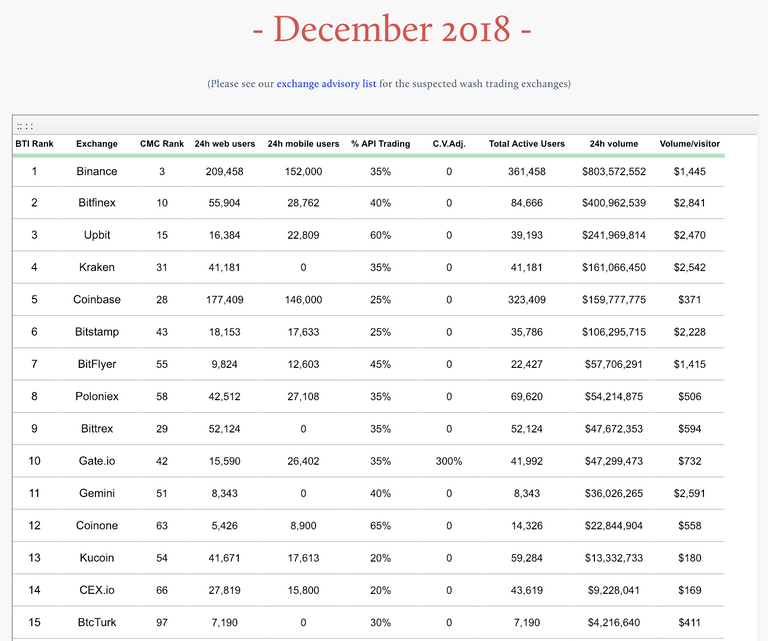Click the December 2018 page heading
The width and height of the screenshot is (768, 641).
(x=391, y=30)
